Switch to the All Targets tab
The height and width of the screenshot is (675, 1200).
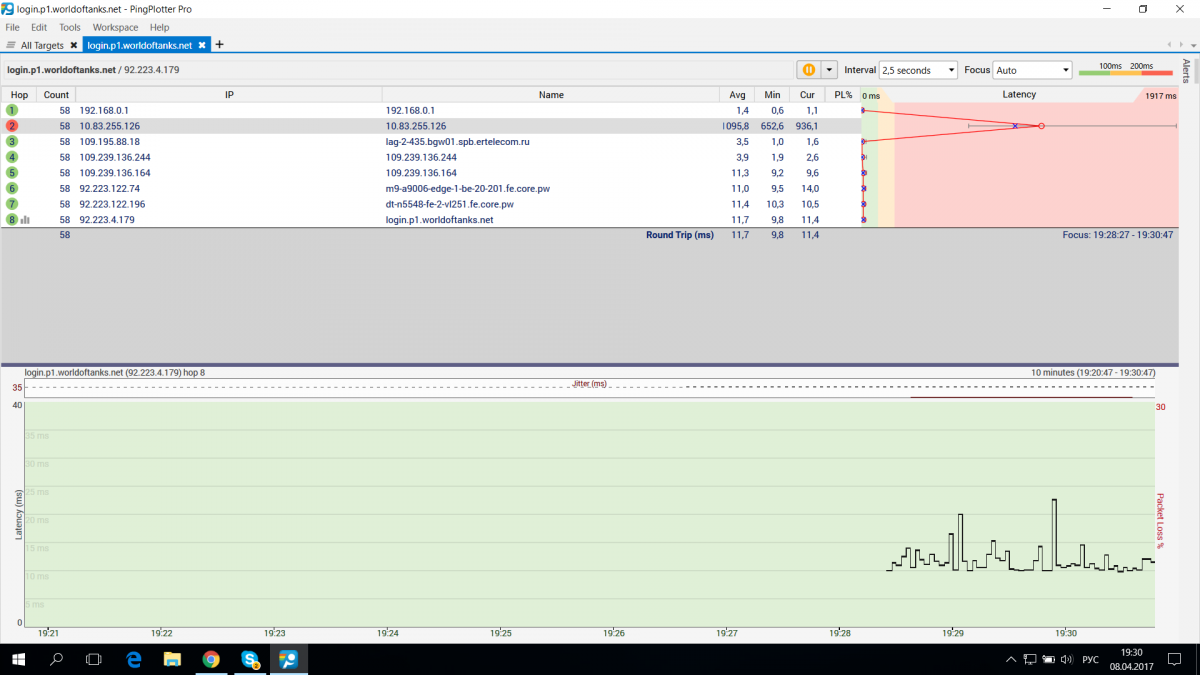[x=41, y=45]
